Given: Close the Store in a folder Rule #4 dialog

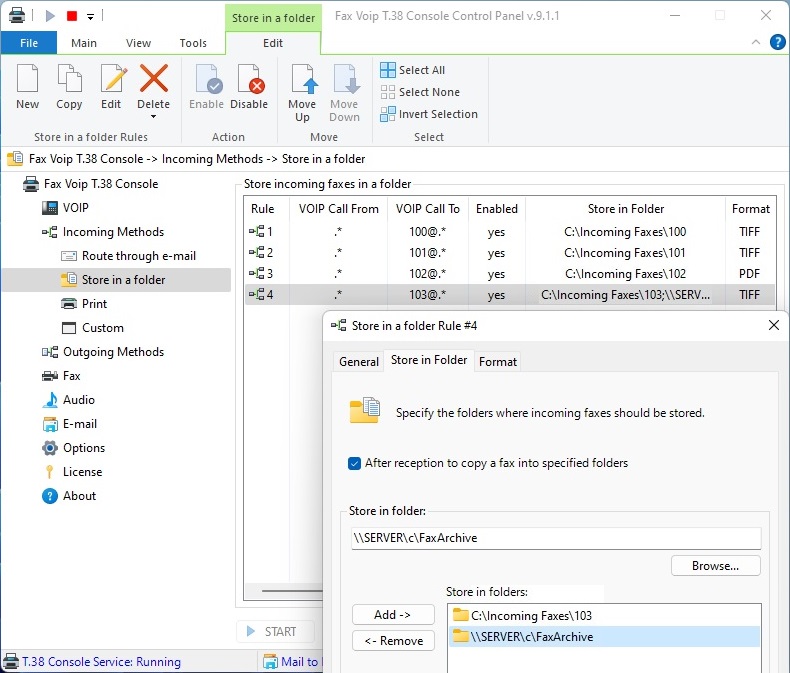Looking at the screenshot, I should pos(774,325).
